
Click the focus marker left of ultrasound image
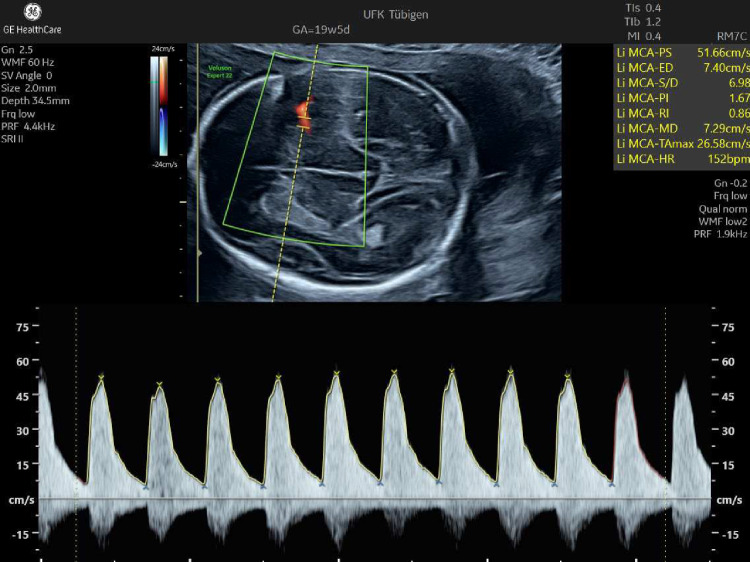point(201,254)
